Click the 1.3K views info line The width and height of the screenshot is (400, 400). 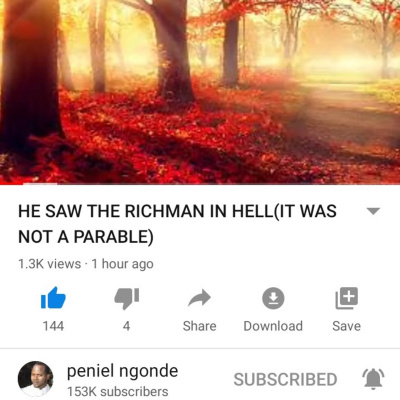click(x=86, y=264)
